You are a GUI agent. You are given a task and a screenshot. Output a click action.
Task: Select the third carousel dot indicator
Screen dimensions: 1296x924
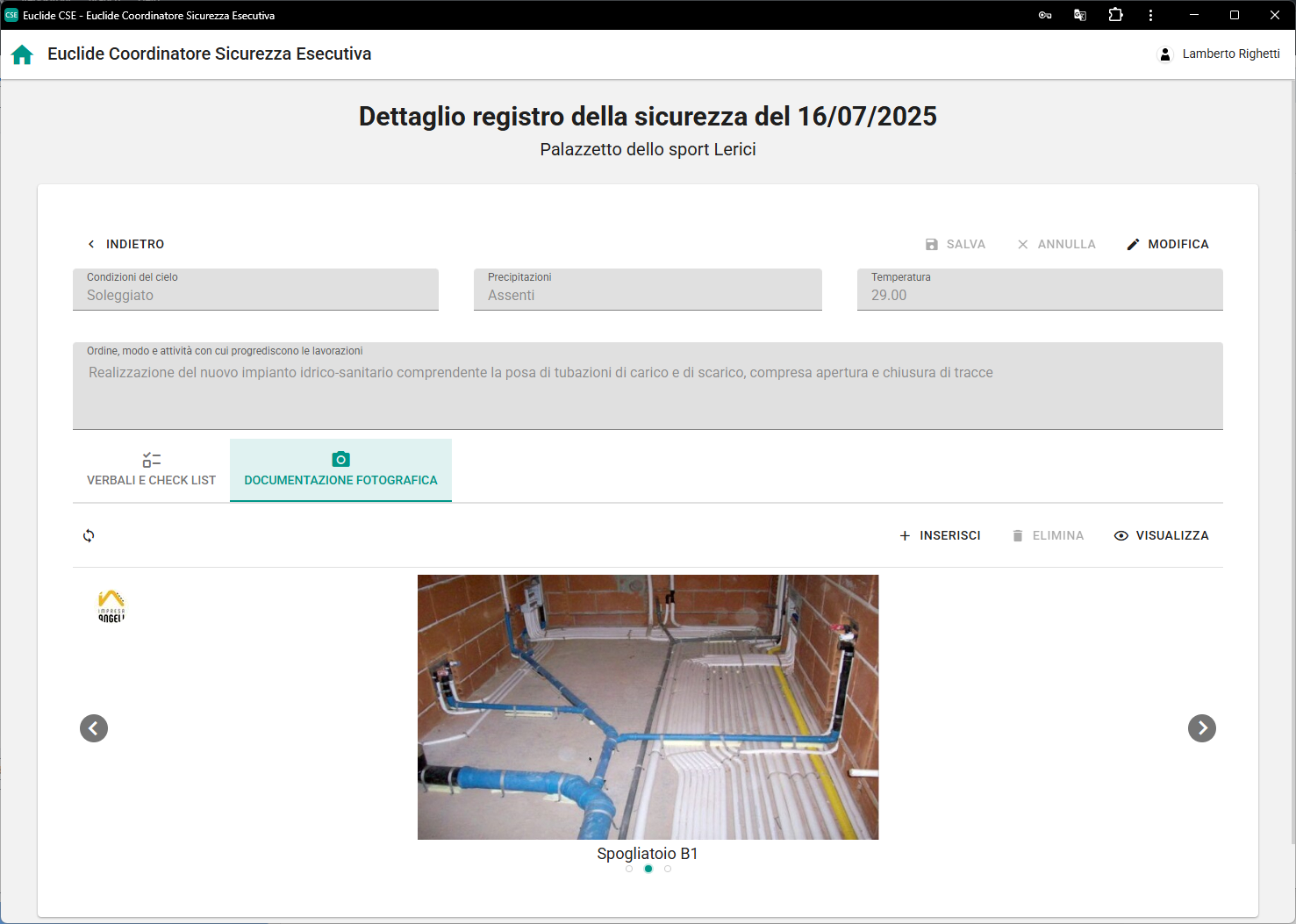[x=668, y=869]
